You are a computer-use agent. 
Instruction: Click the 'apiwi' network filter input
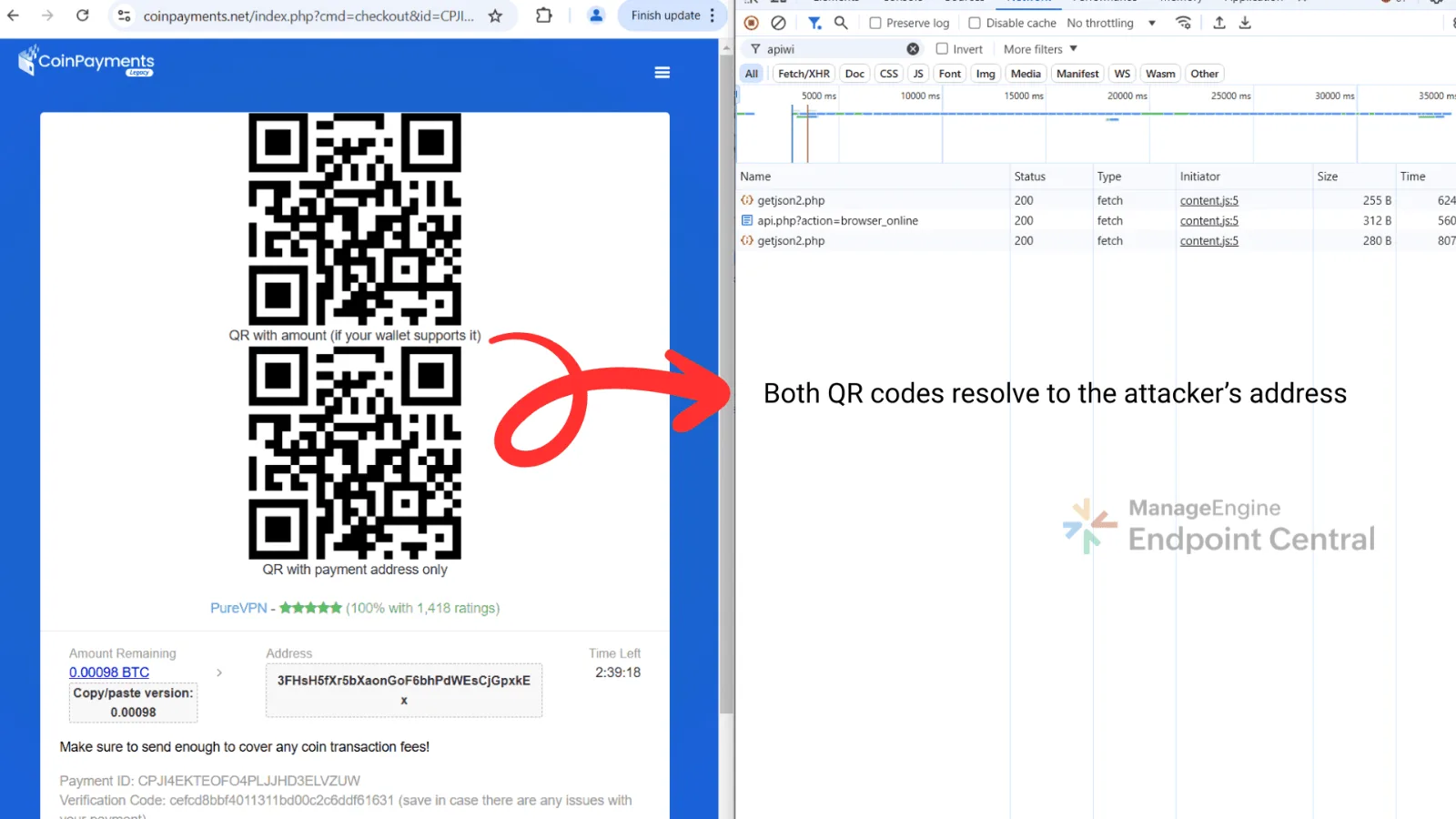pos(833,49)
